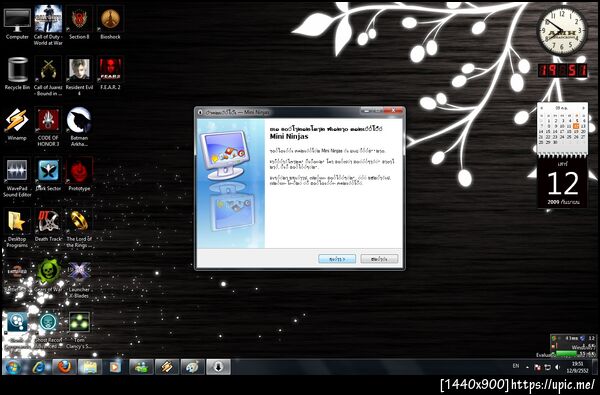600x395 pixels.
Task: Open Windows Explorer from the taskbar
Action: 90,367
